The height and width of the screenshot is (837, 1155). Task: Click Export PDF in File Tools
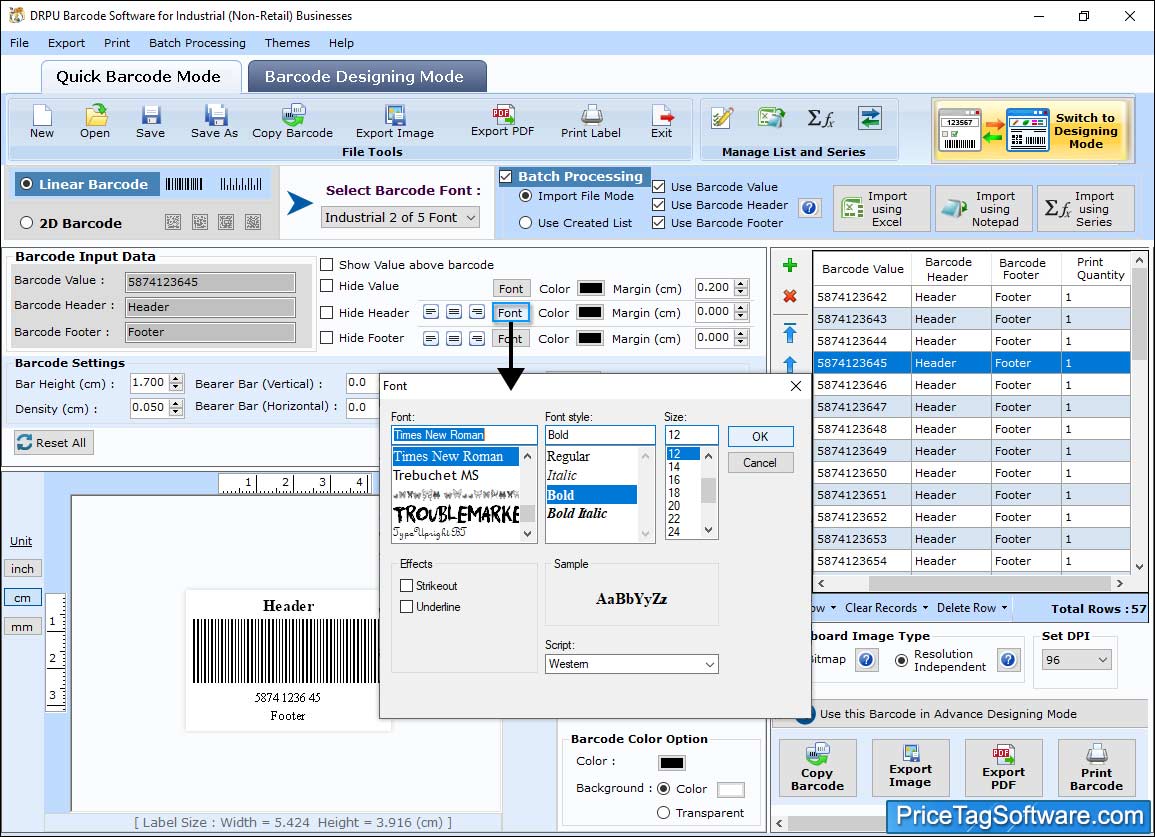click(x=502, y=121)
